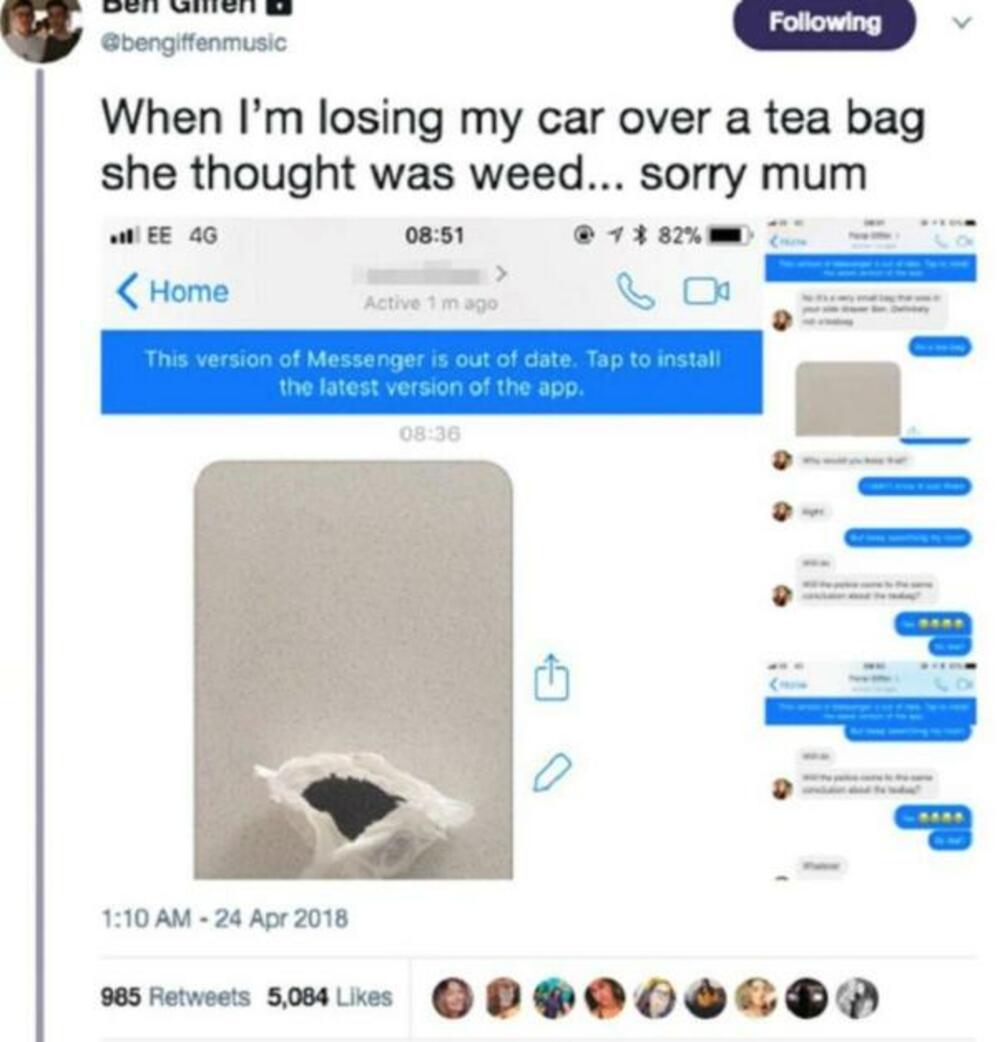Open the tweet options chevron menu
Image resolution: width=1000 pixels, height=1042 pixels.
961,23
